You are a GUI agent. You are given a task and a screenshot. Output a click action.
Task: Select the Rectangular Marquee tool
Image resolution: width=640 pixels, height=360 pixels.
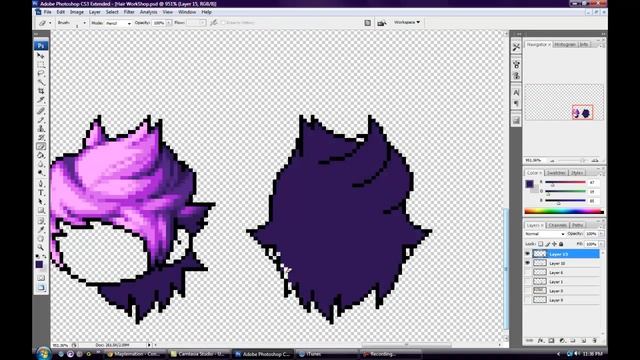point(41,64)
